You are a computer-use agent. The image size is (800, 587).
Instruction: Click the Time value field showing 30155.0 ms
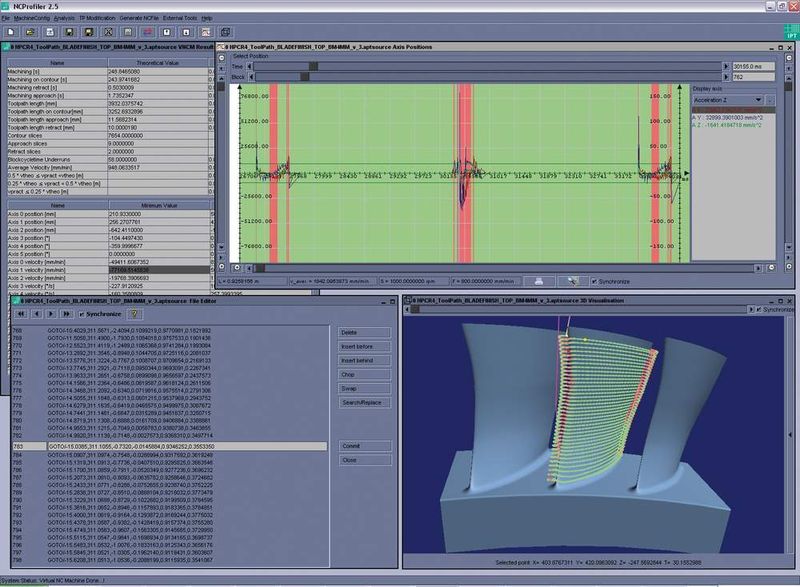pos(753,66)
